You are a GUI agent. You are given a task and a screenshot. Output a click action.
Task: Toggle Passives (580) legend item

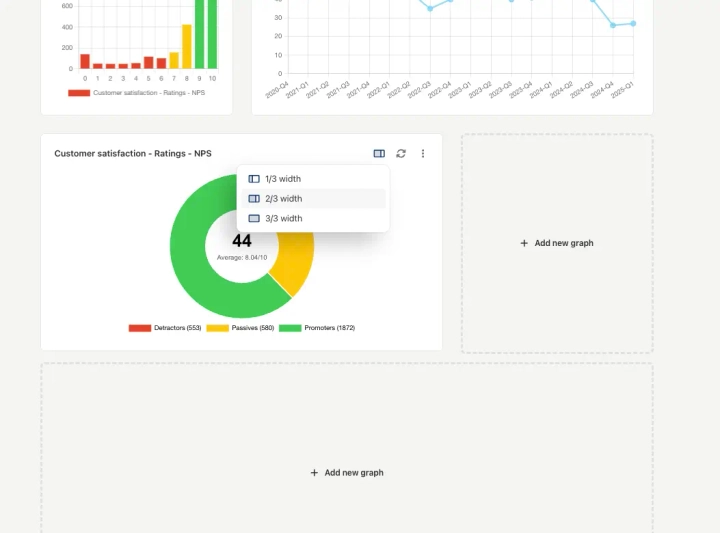(240, 328)
